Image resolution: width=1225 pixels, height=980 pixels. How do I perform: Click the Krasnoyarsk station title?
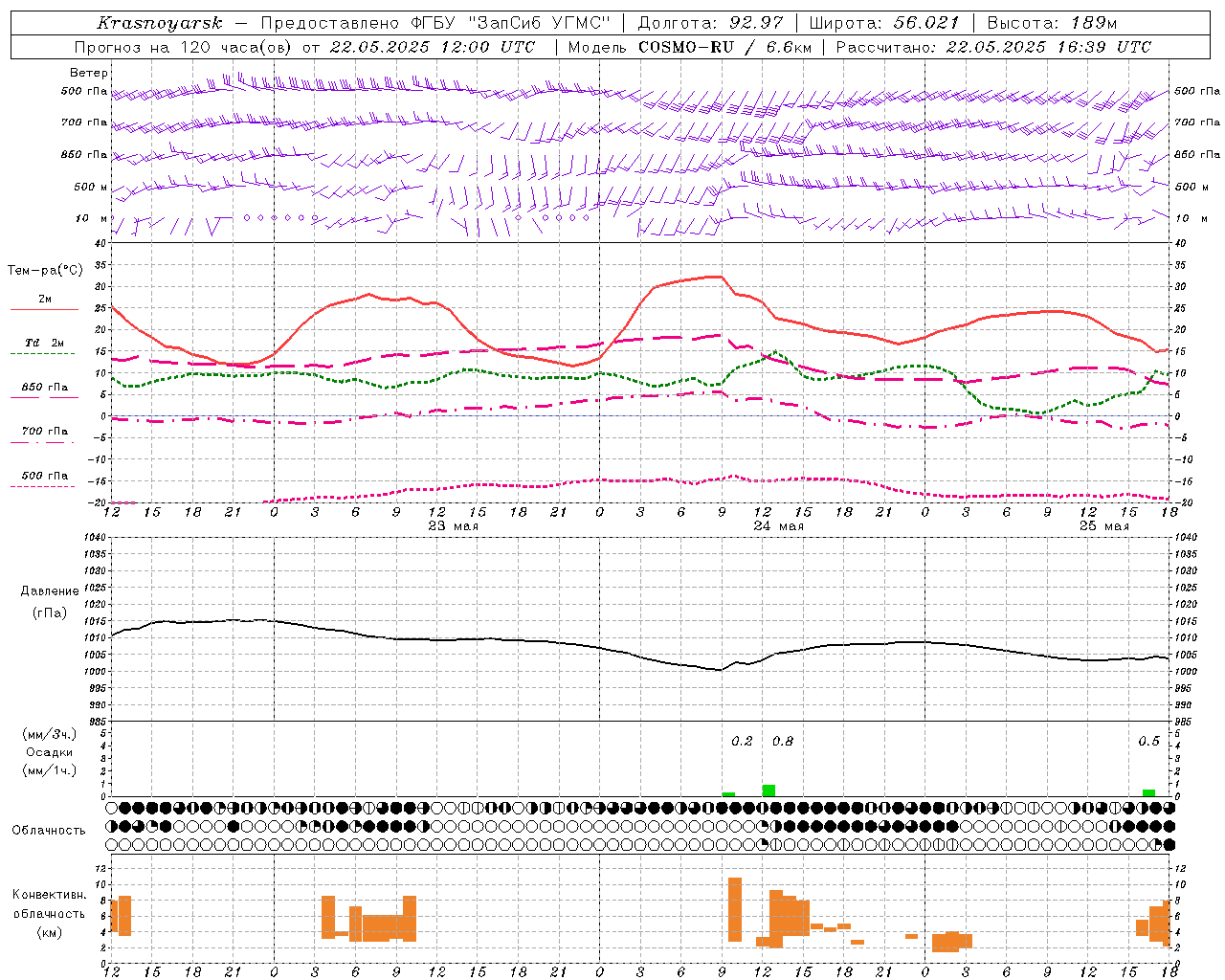[x=159, y=23]
